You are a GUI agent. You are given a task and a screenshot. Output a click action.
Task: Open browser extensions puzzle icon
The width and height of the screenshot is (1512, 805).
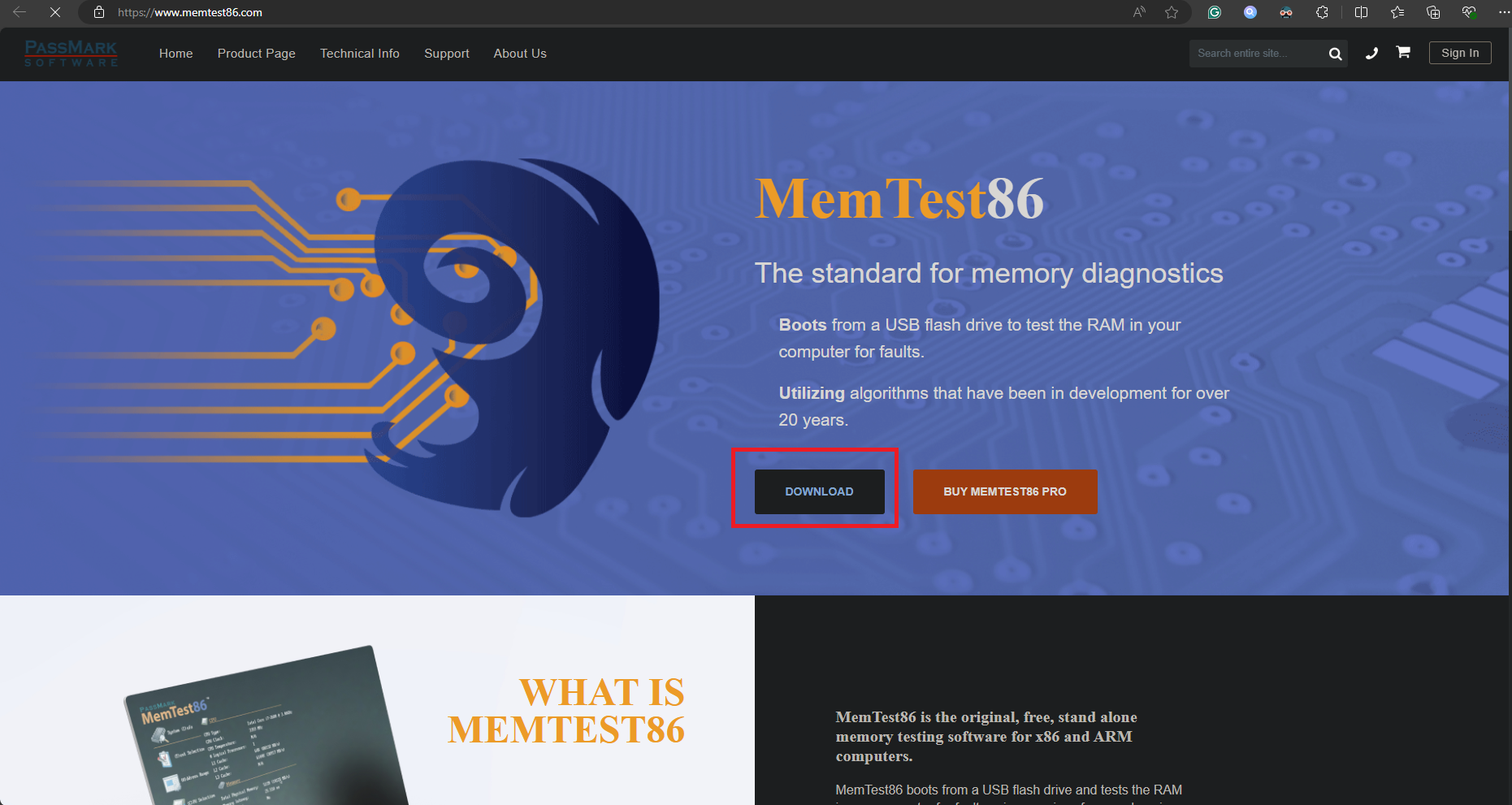tap(1323, 12)
